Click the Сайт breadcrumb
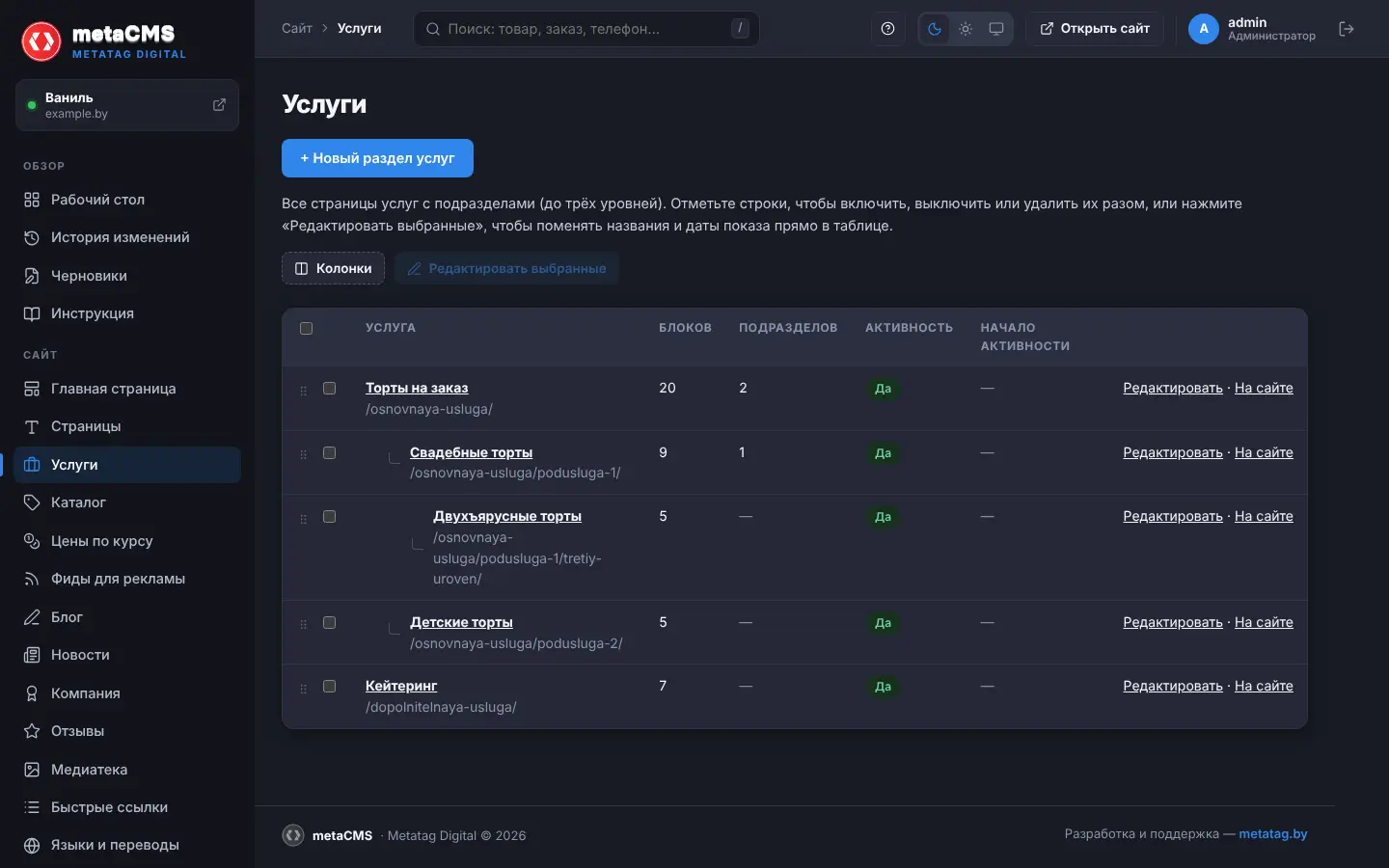The width and height of the screenshot is (1389, 868). (x=296, y=29)
